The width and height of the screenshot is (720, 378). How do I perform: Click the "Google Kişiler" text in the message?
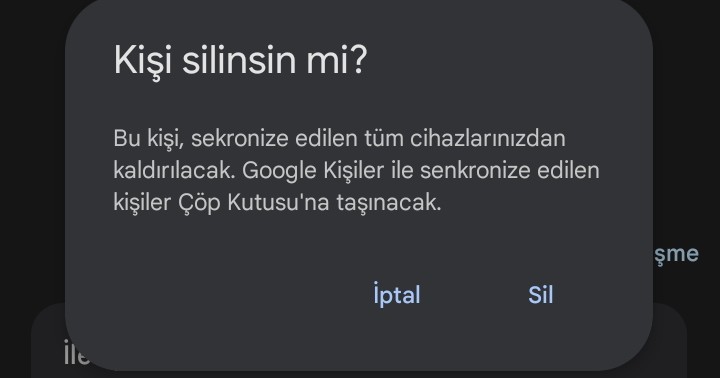(313, 171)
